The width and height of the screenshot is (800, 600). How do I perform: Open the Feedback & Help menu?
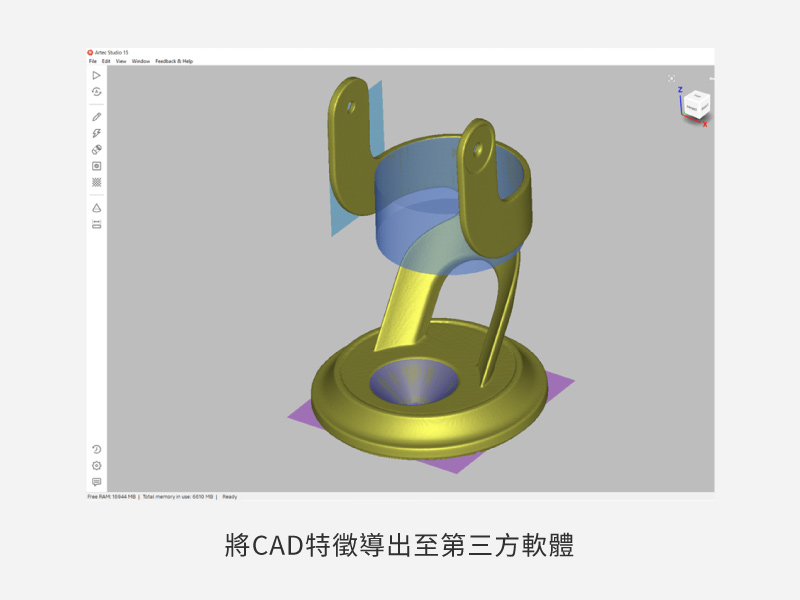(x=175, y=60)
